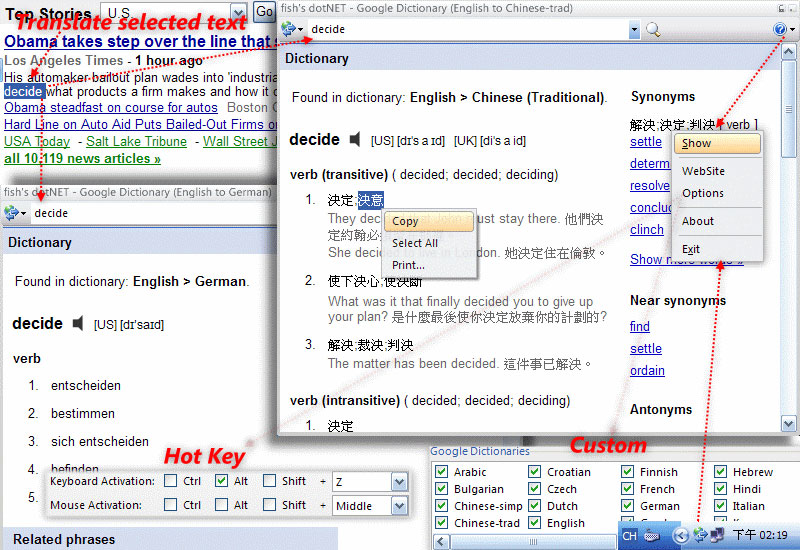The width and height of the screenshot is (800, 550).
Task: Choose Options from the tray menu
Action: click(717, 193)
